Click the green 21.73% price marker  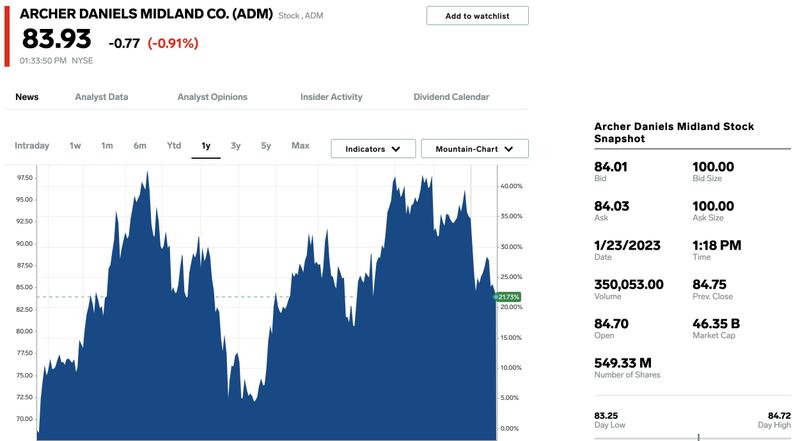508,297
